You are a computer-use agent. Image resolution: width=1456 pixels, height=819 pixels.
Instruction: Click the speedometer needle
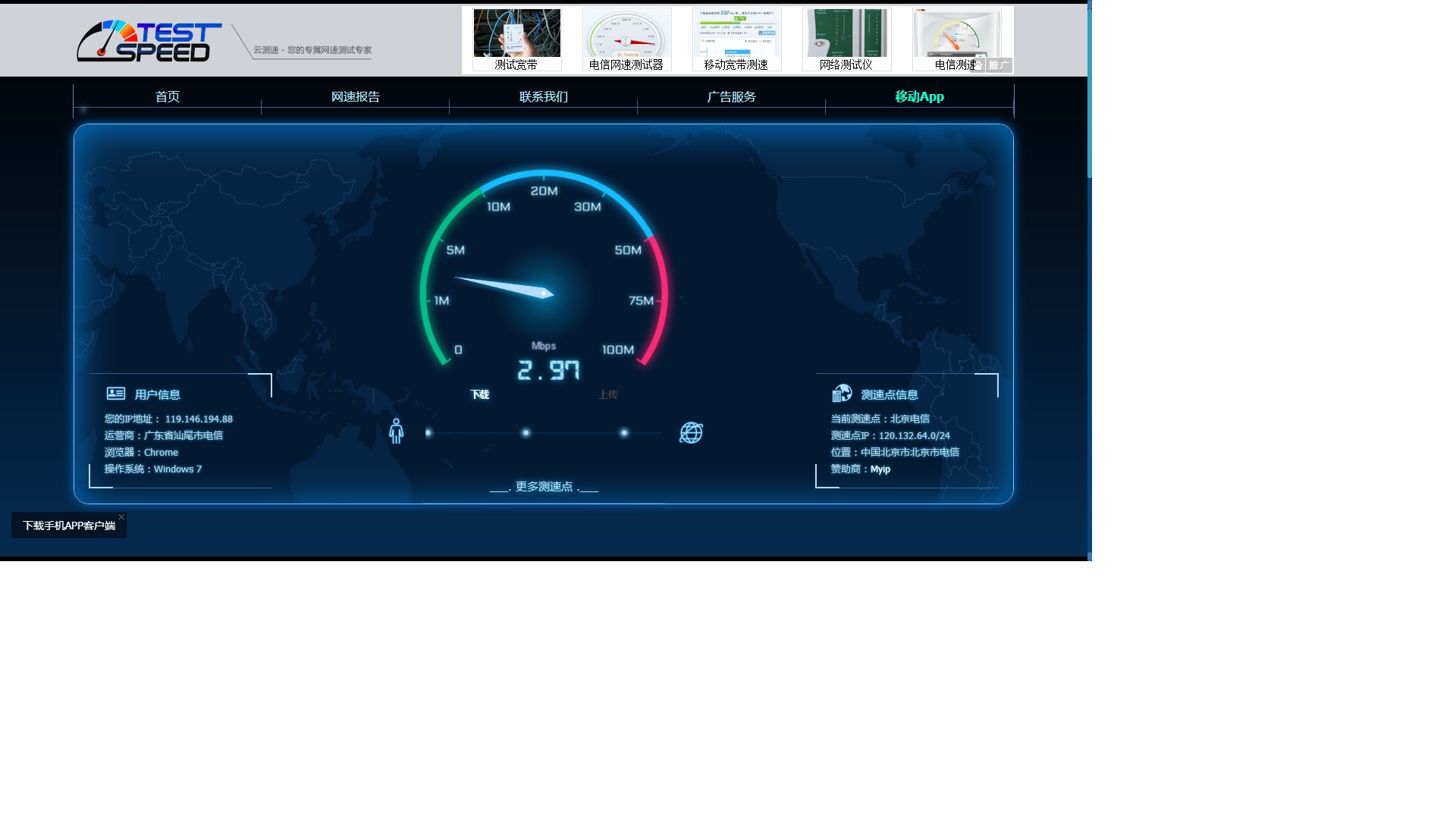(x=504, y=287)
